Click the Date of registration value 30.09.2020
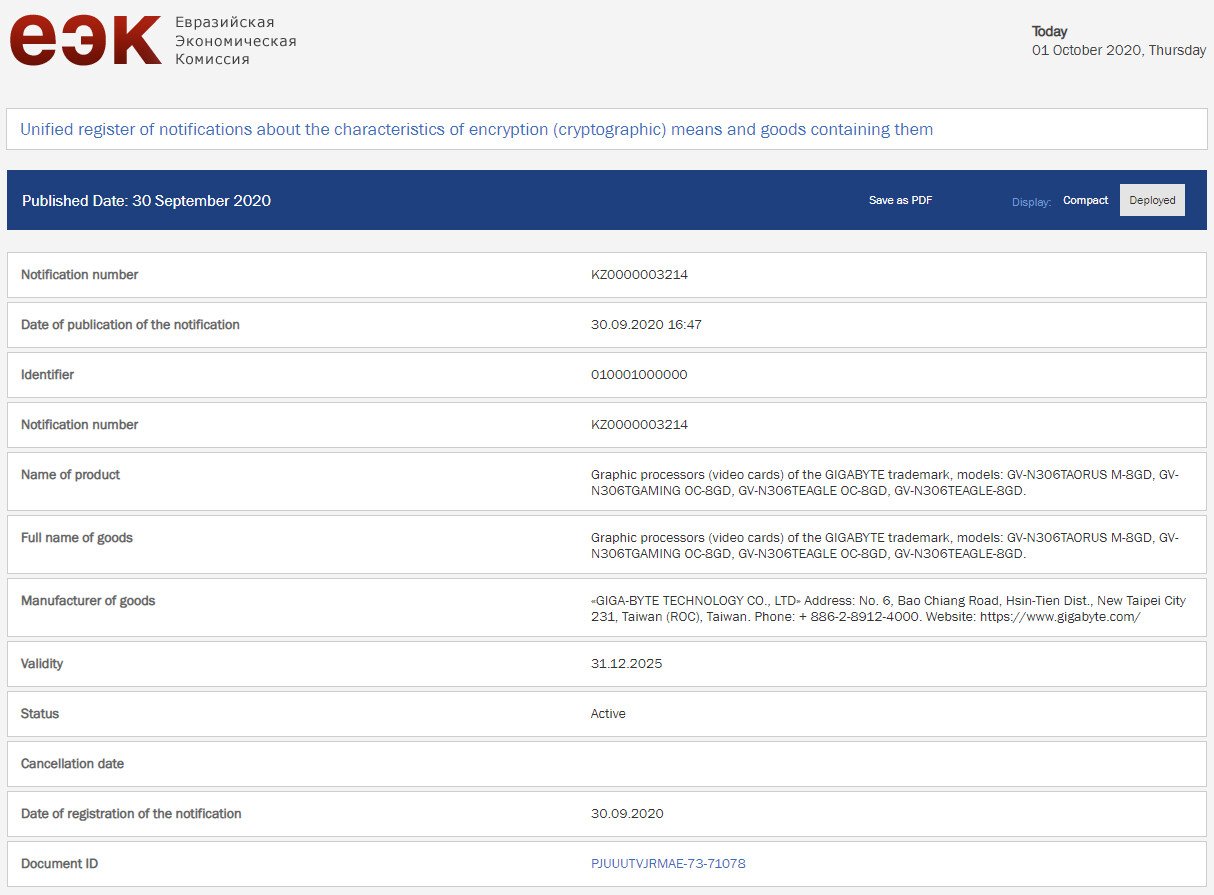 (x=626, y=813)
